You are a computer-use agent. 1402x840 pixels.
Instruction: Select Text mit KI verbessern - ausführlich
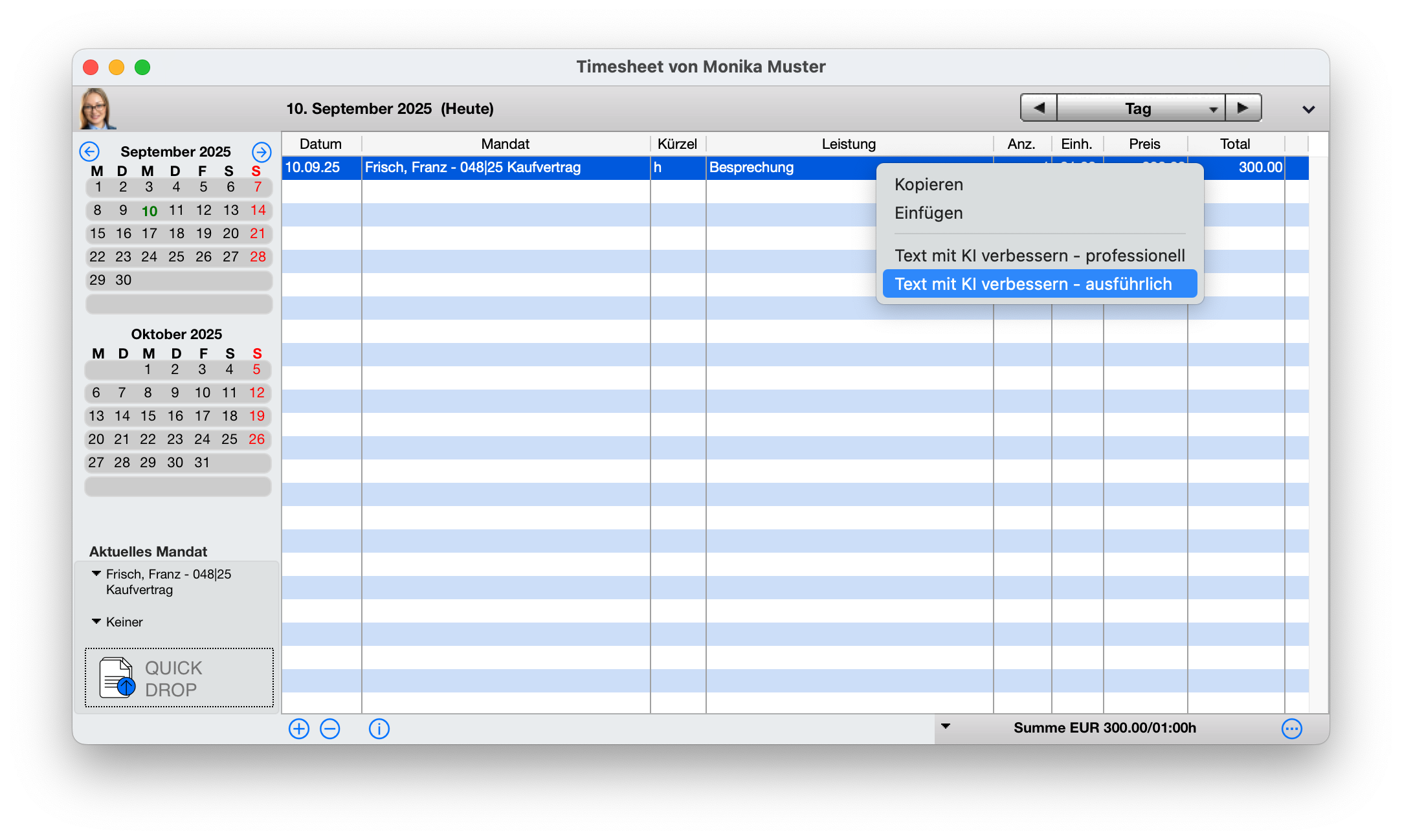tap(1033, 284)
